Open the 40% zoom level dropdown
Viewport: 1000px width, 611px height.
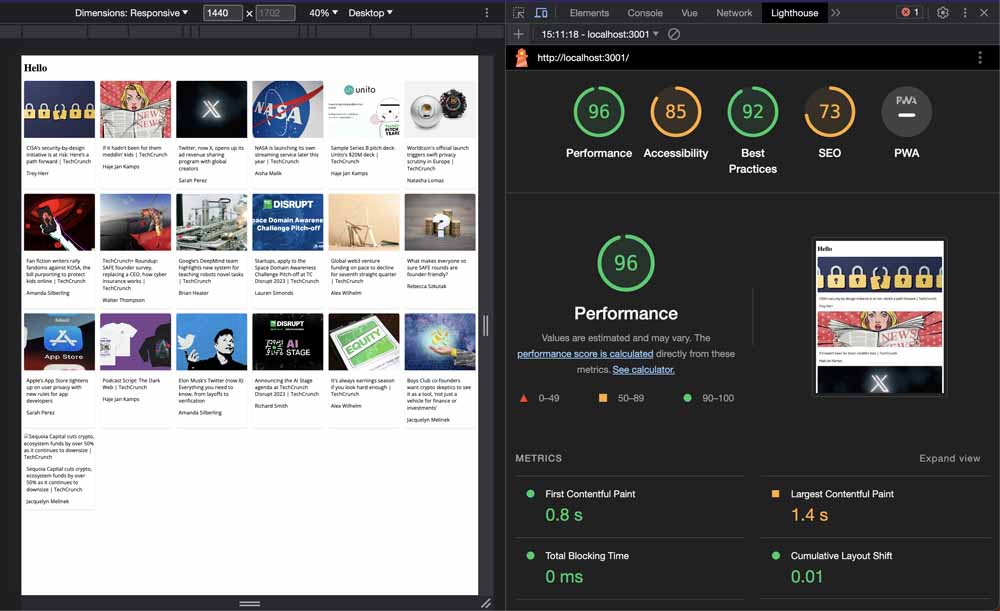(x=321, y=12)
